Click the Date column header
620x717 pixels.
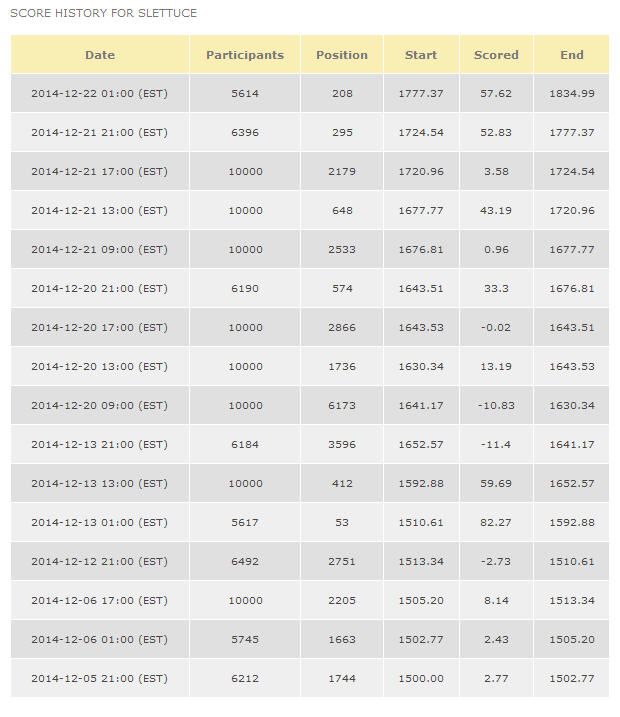click(100, 55)
